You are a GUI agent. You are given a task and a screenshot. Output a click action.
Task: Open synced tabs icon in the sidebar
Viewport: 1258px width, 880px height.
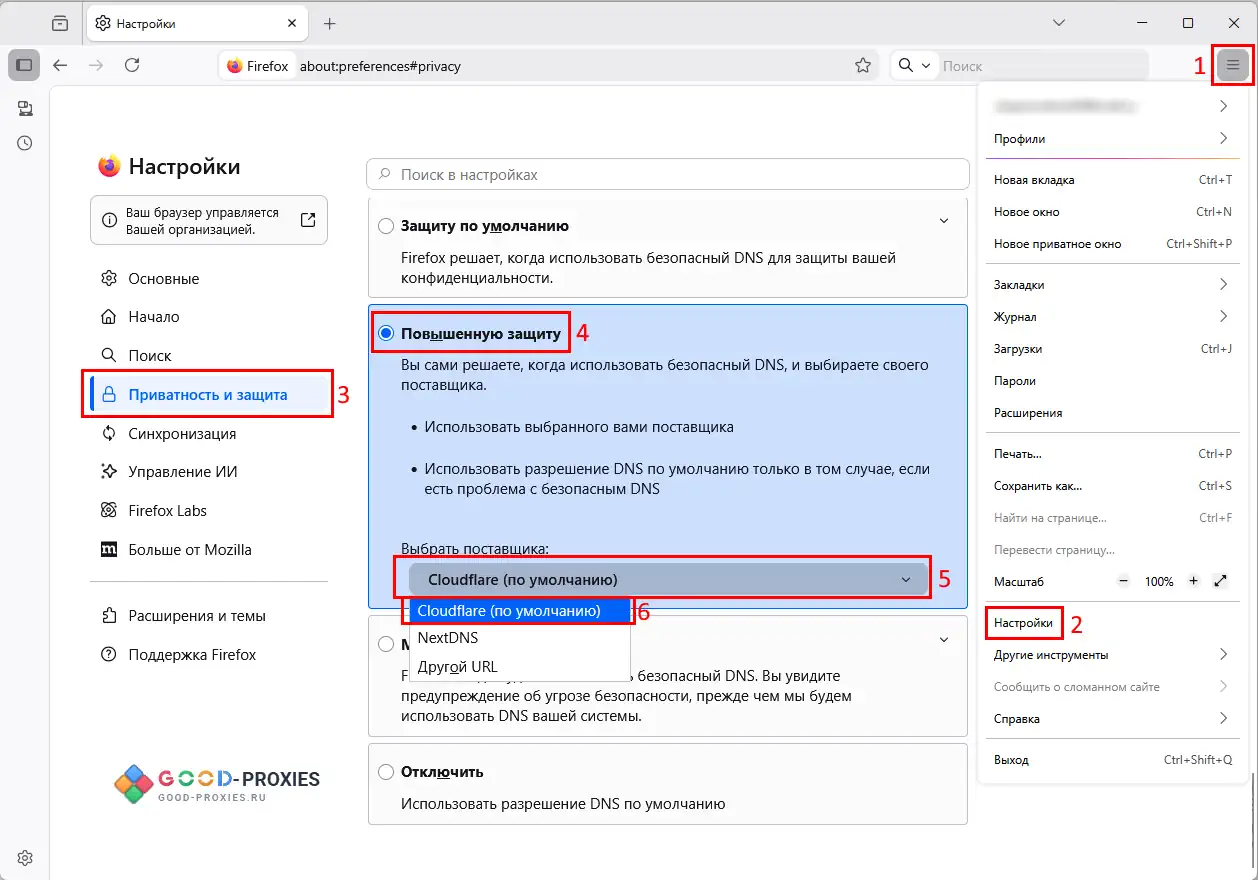(x=25, y=108)
